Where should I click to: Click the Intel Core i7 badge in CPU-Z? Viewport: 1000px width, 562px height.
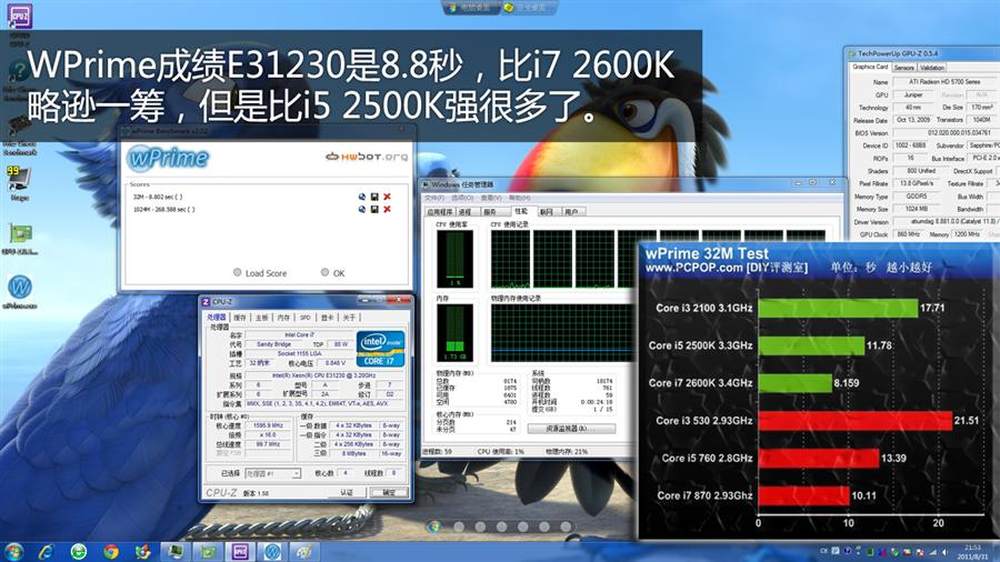click(380, 348)
